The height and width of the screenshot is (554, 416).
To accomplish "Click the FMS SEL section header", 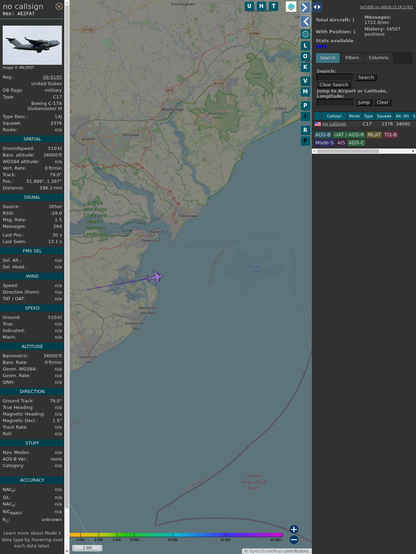I will 32,251.
